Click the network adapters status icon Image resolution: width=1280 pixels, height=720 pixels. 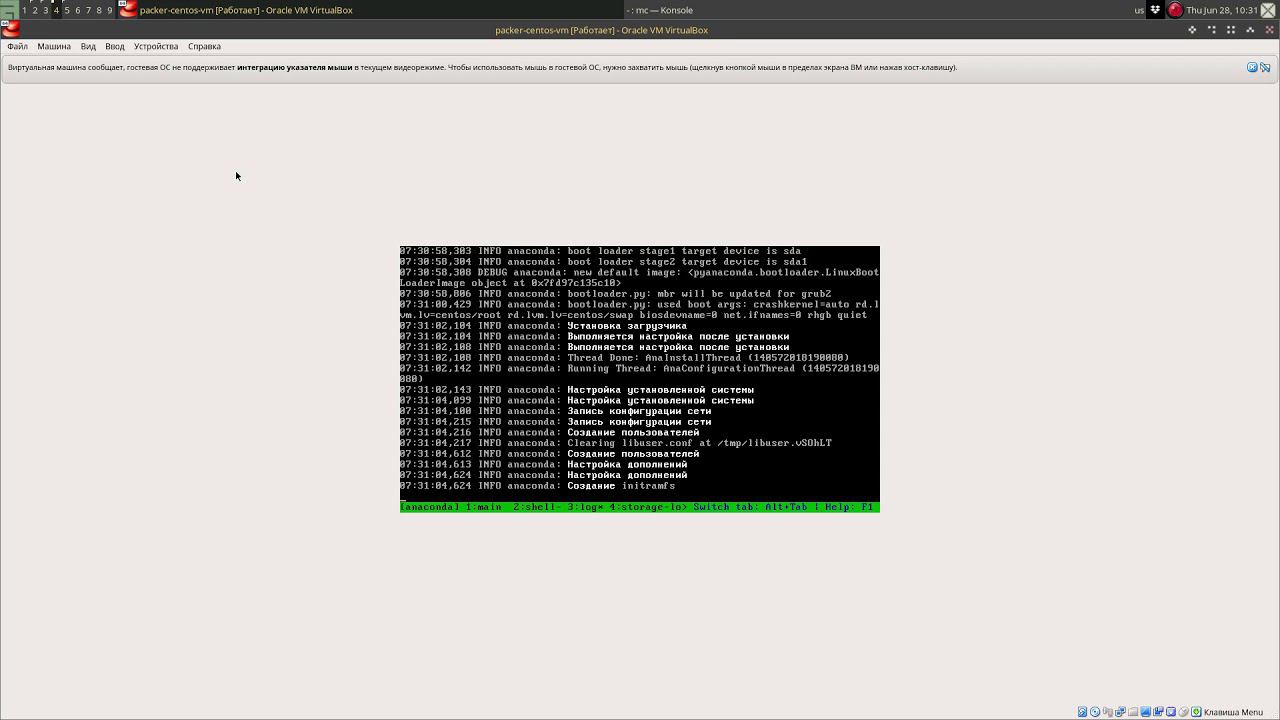[1121, 712]
